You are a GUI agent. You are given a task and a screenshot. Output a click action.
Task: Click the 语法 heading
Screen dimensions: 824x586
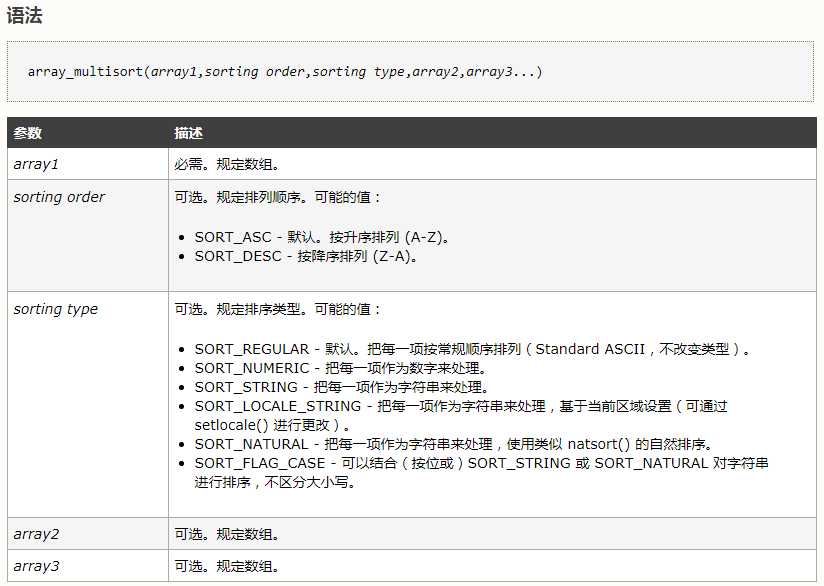coord(24,15)
